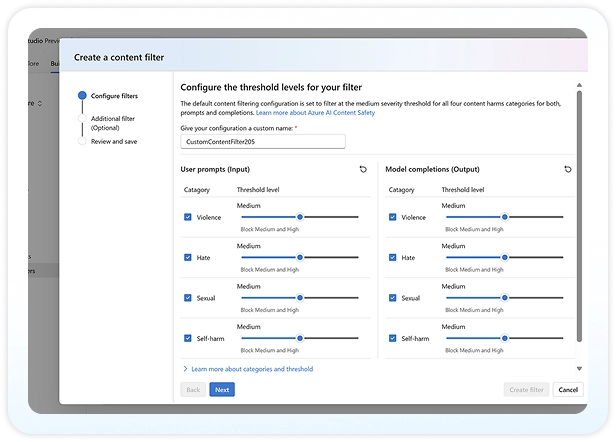Click the Back button
616x442 pixels.
193,390
